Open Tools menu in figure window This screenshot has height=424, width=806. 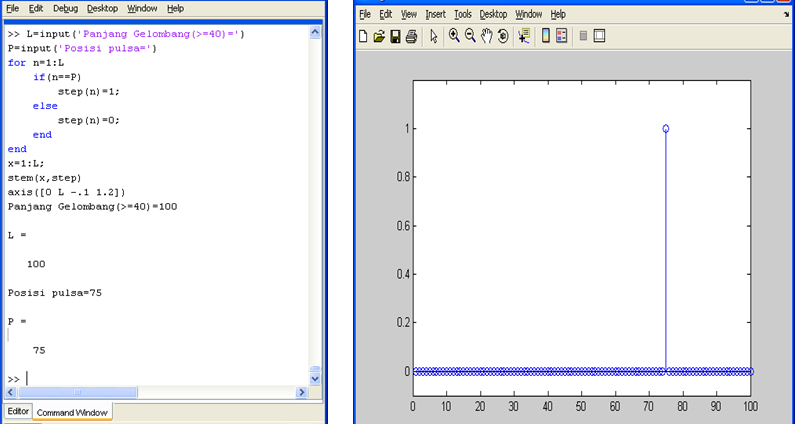pyautogui.click(x=463, y=14)
